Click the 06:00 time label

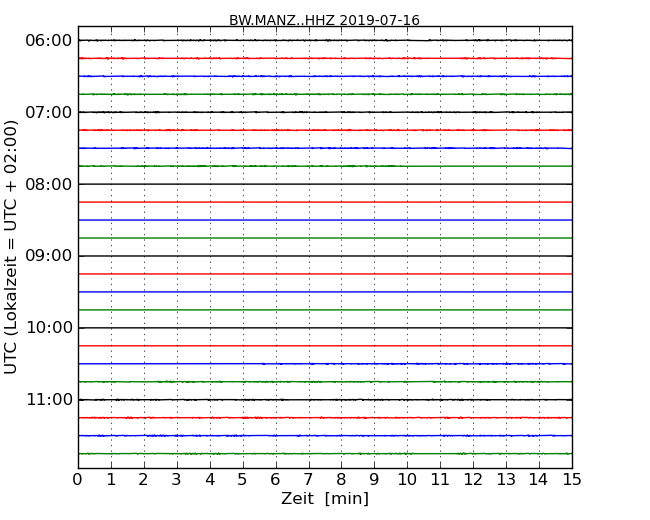coord(49,41)
